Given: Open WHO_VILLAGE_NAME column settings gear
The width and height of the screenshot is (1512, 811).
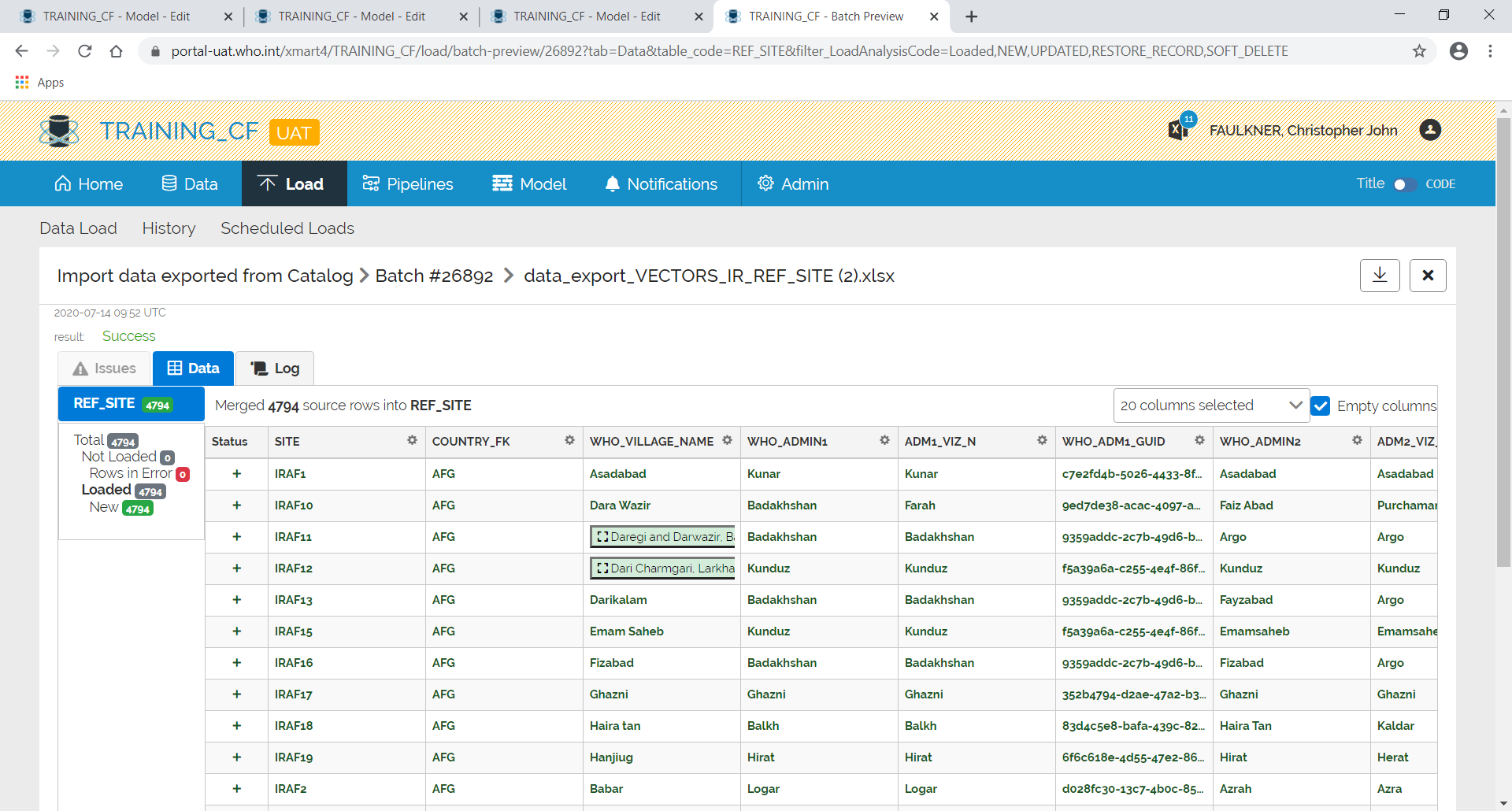Looking at the screenshot, I should 727,440.
